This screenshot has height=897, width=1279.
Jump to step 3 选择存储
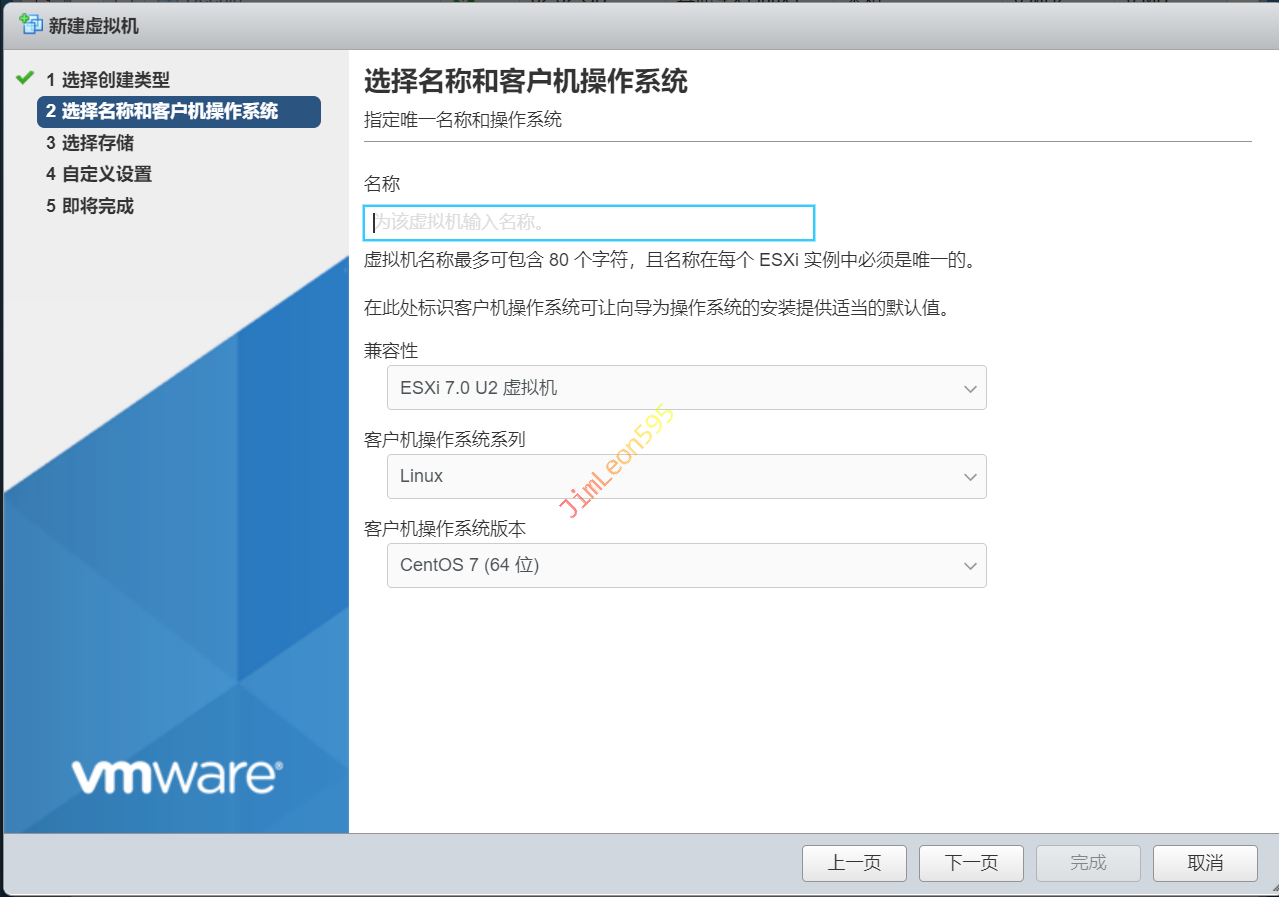tap(89, 143)
